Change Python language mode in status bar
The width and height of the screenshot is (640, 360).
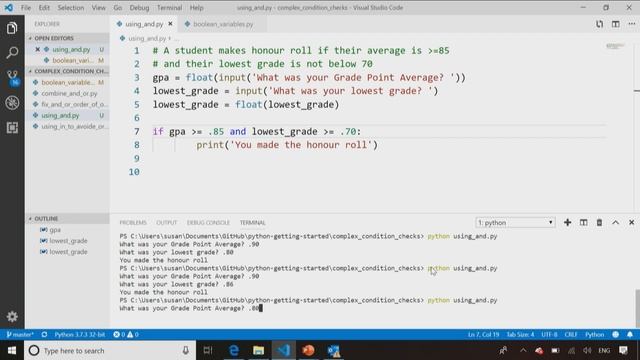[x=594, y=335]
